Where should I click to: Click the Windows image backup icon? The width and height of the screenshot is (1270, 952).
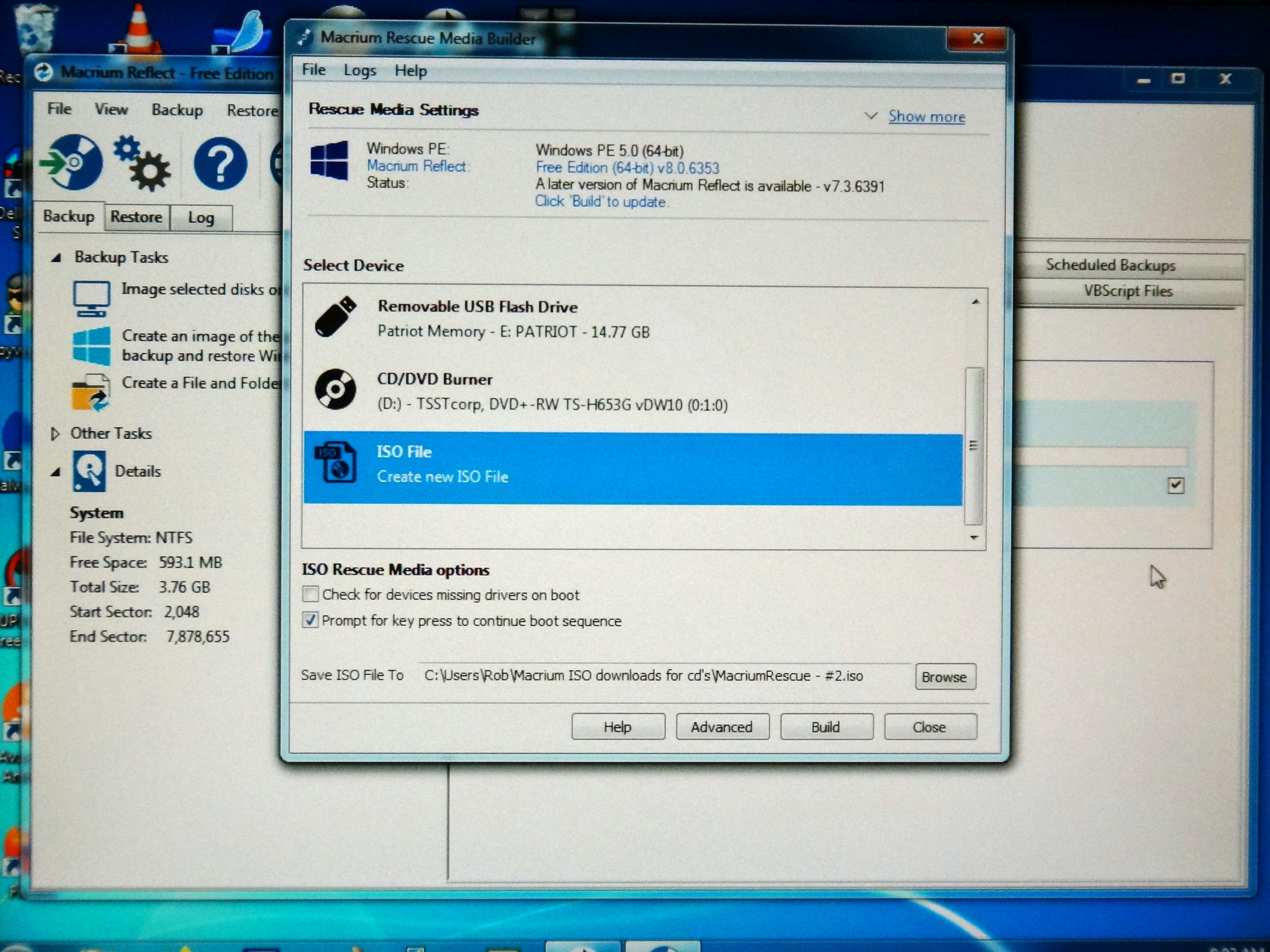coord(91,345)
